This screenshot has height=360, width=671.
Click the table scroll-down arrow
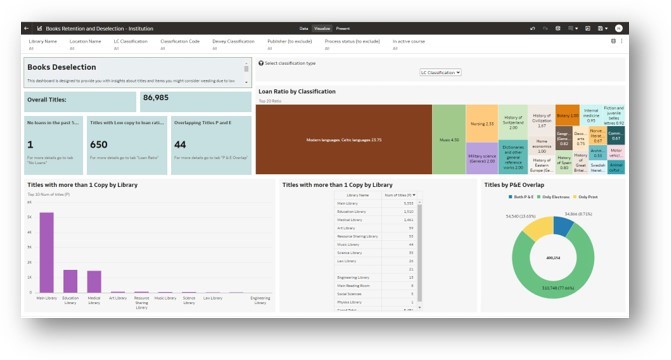[x=419, y=307]
